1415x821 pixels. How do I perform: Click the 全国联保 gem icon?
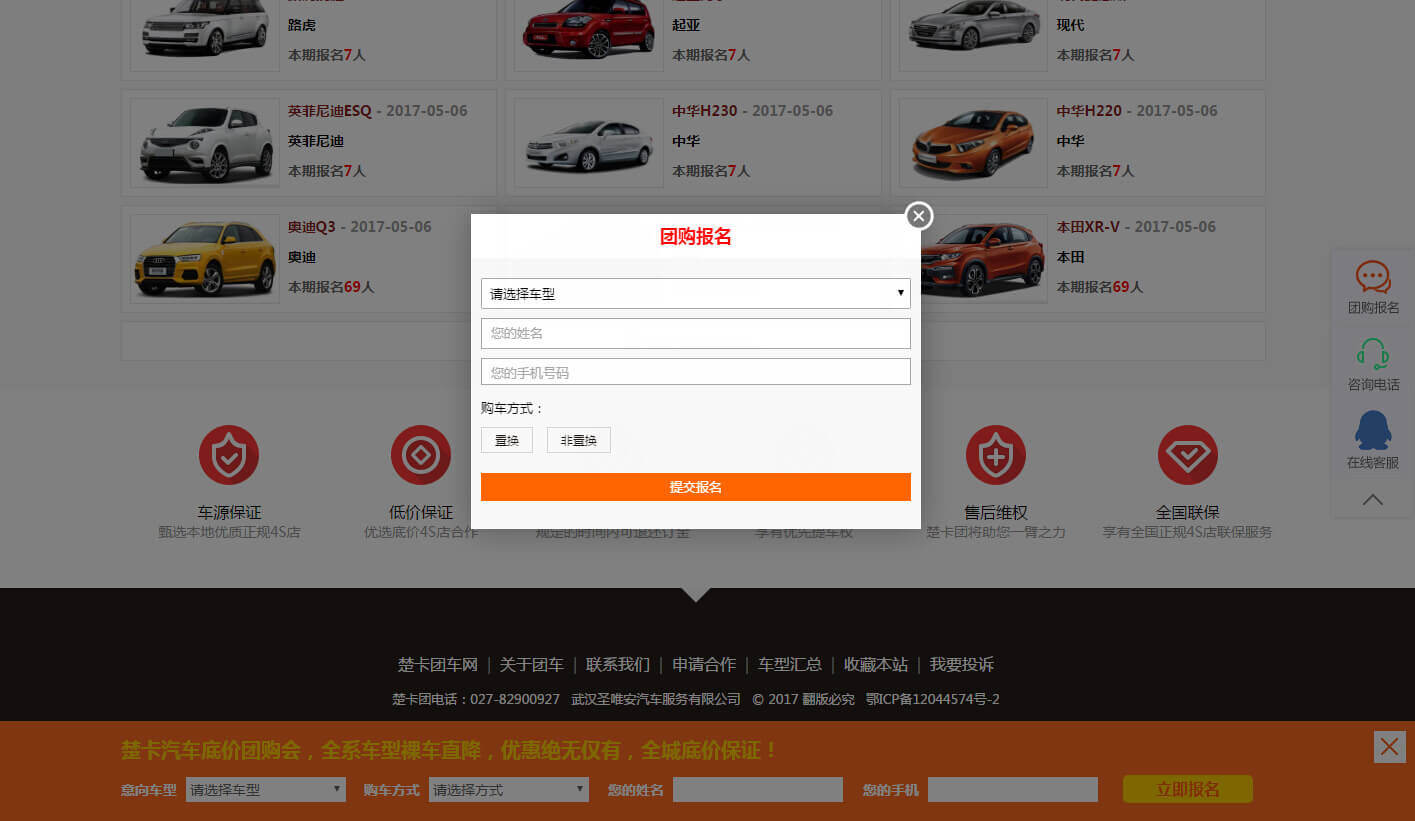(1188, 455)
